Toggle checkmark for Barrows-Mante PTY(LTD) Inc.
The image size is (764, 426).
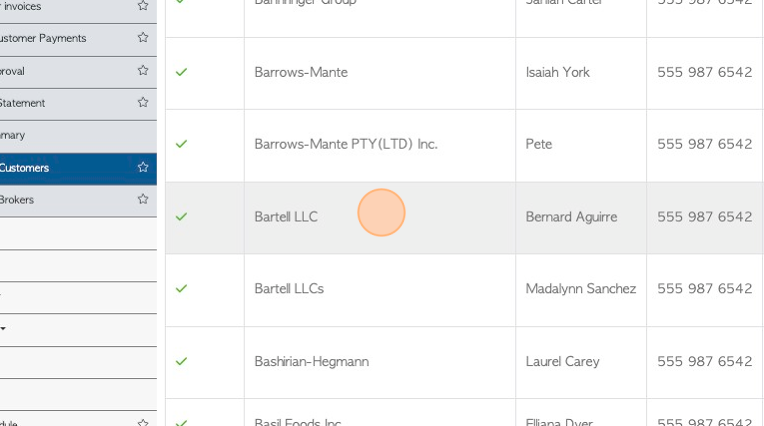point(181,144)
